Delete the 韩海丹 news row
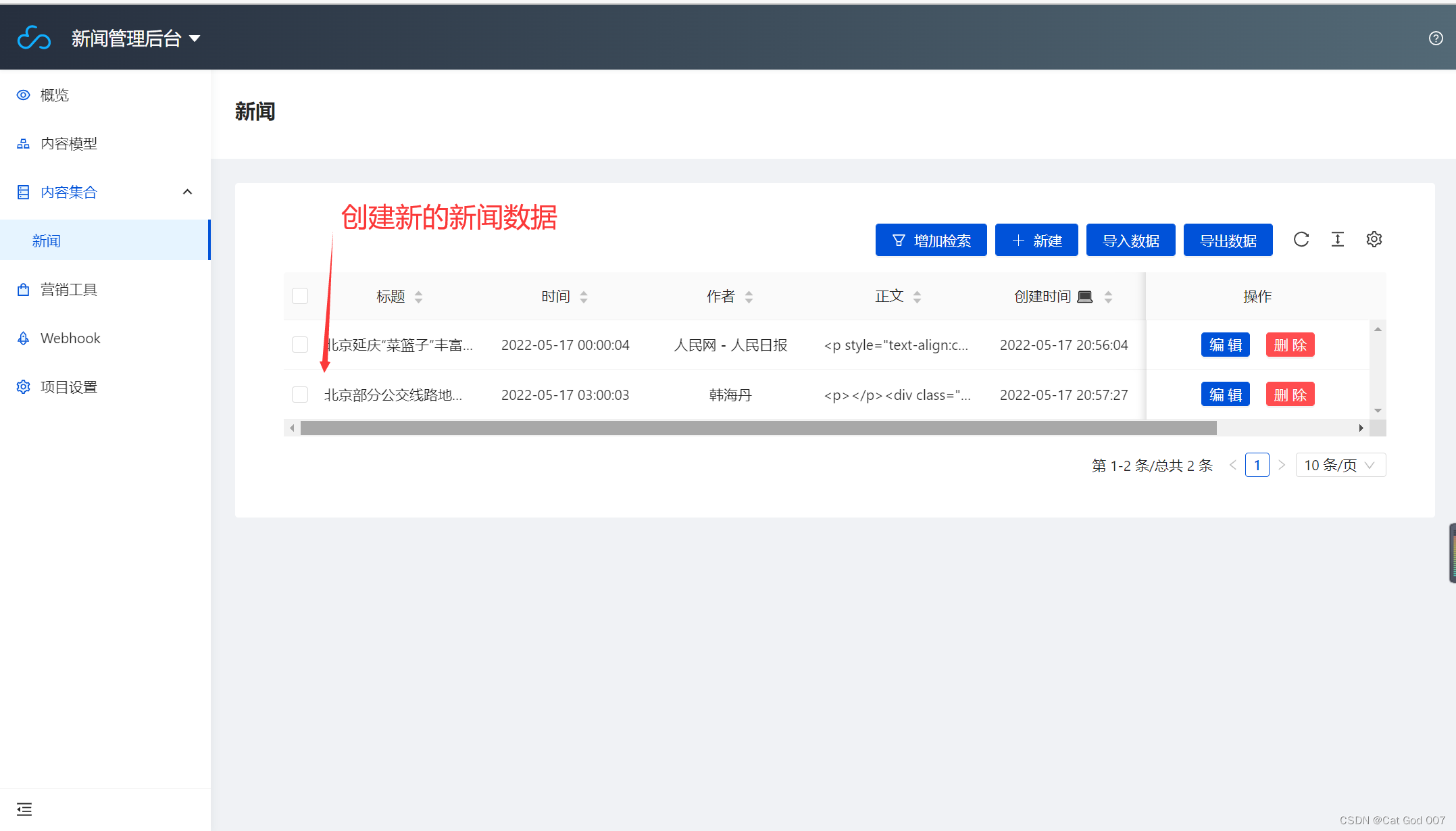The image size is (1456, 831). pos(1289,395)
